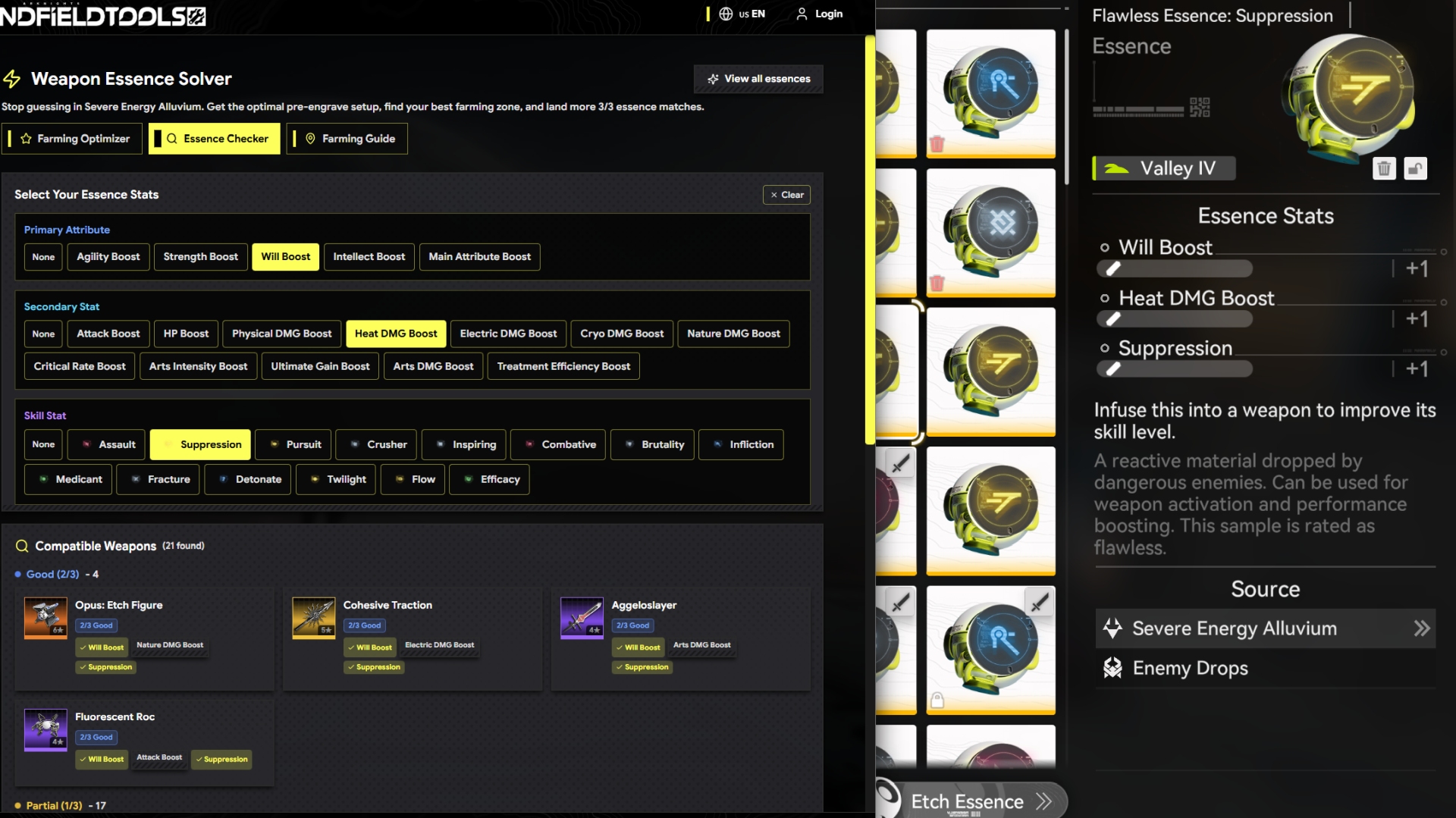Select Agility Boost primary attribute
The height and width of the screenshot is (818, 1456).
coord(108,257)
